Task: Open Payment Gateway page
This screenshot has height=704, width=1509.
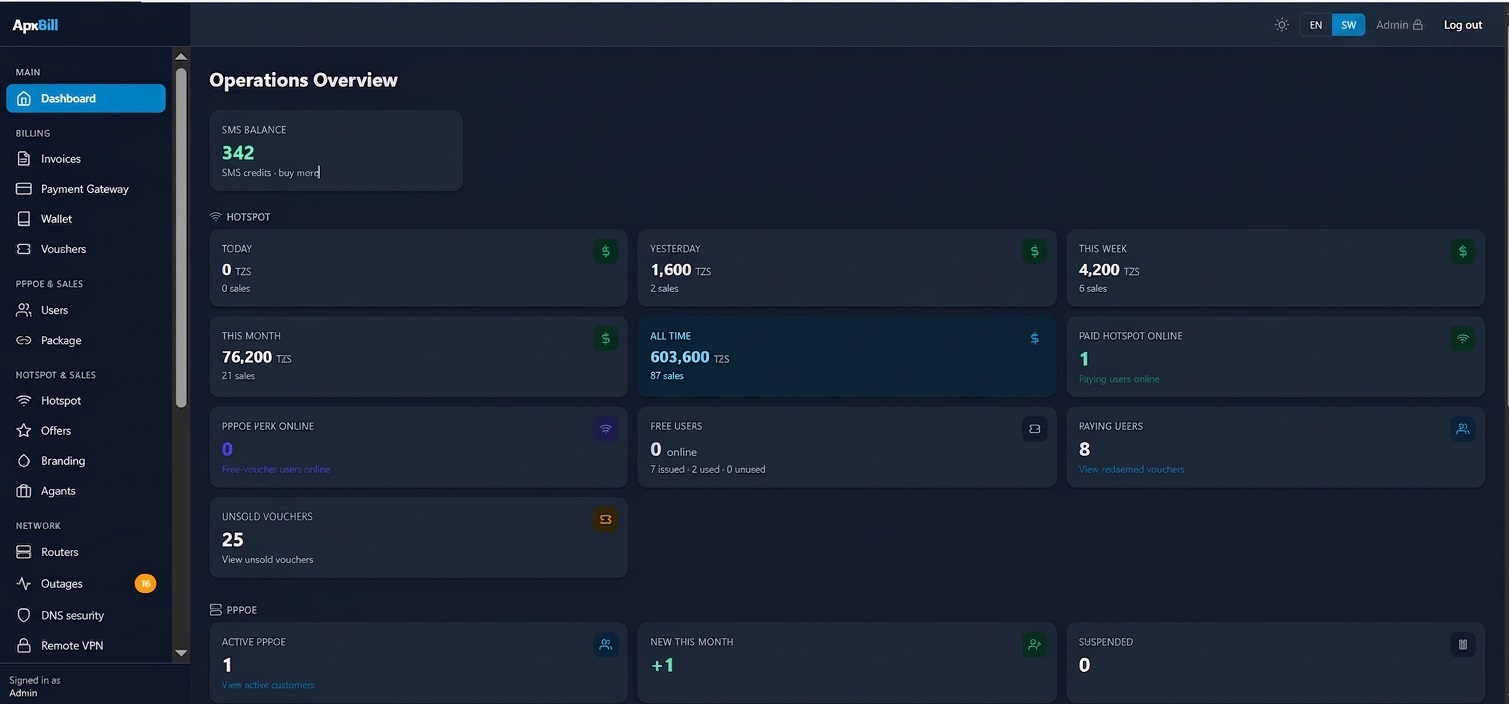Action: 86,189
